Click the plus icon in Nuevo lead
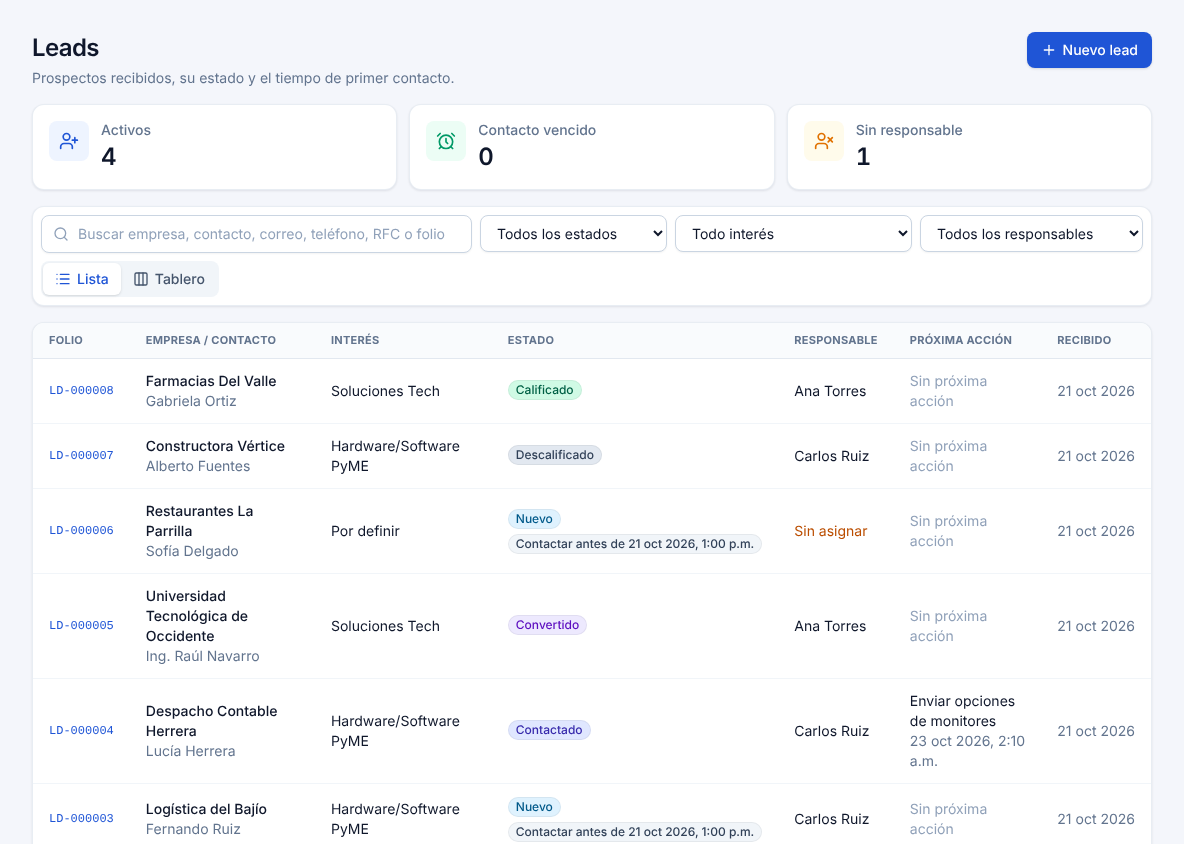Screen dimensions: 1184x844 click(1049, 50)
